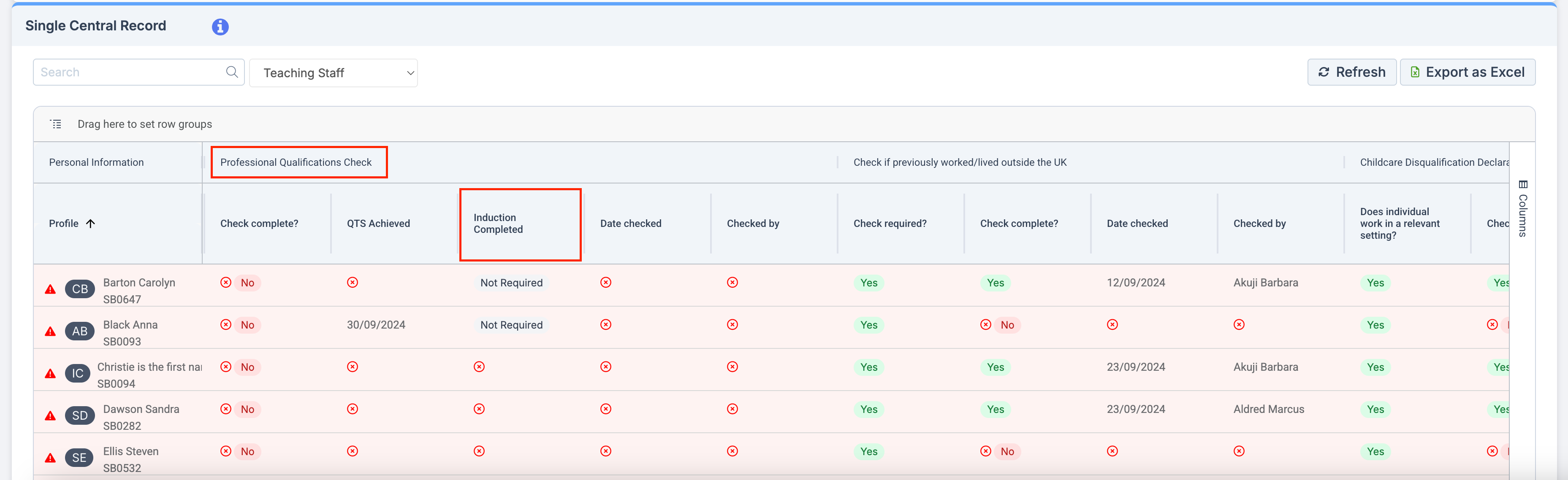The width and height of the screenshot is (1568, 480).
Task: Click the AB avatar for Black Anna
Action: point(80,331)
